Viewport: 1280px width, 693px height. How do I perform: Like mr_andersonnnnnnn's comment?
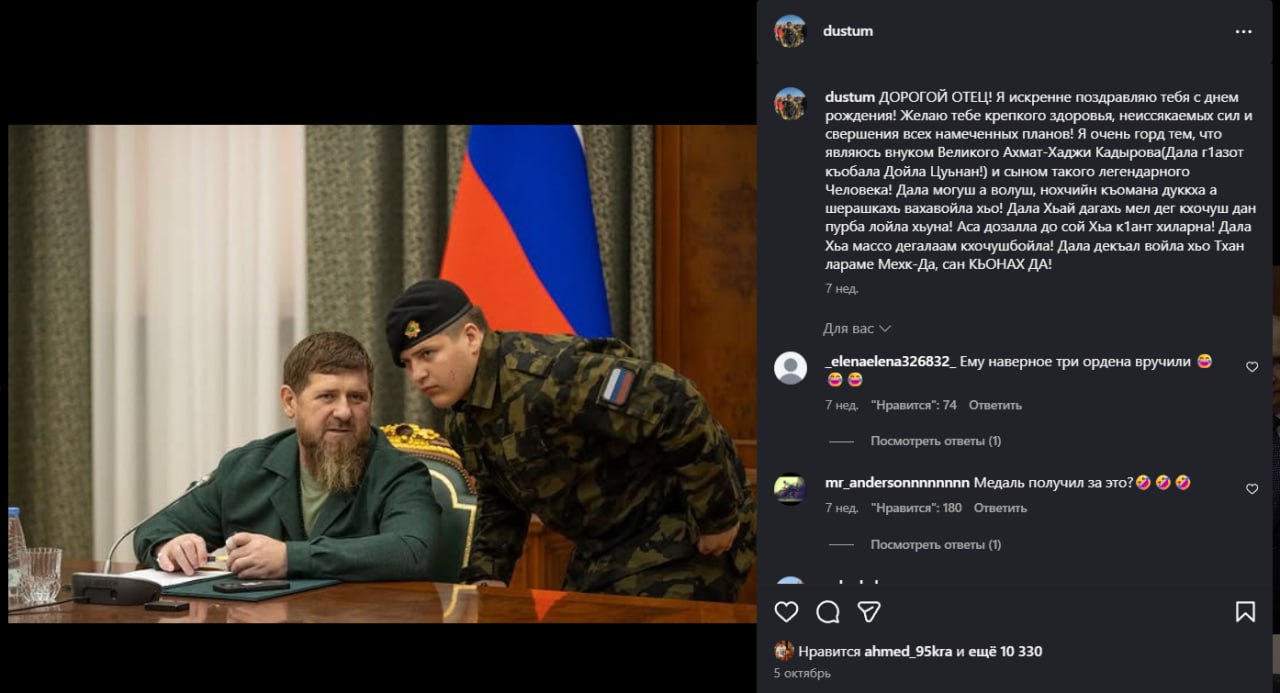click(x=1252, y=489)
